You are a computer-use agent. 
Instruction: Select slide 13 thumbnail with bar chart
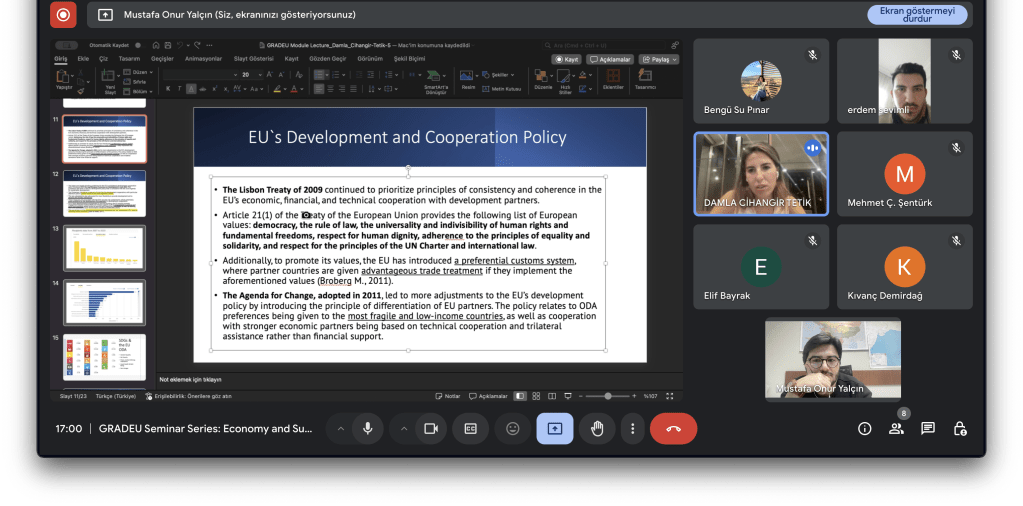pyautogui.click(x=104, y=246)
